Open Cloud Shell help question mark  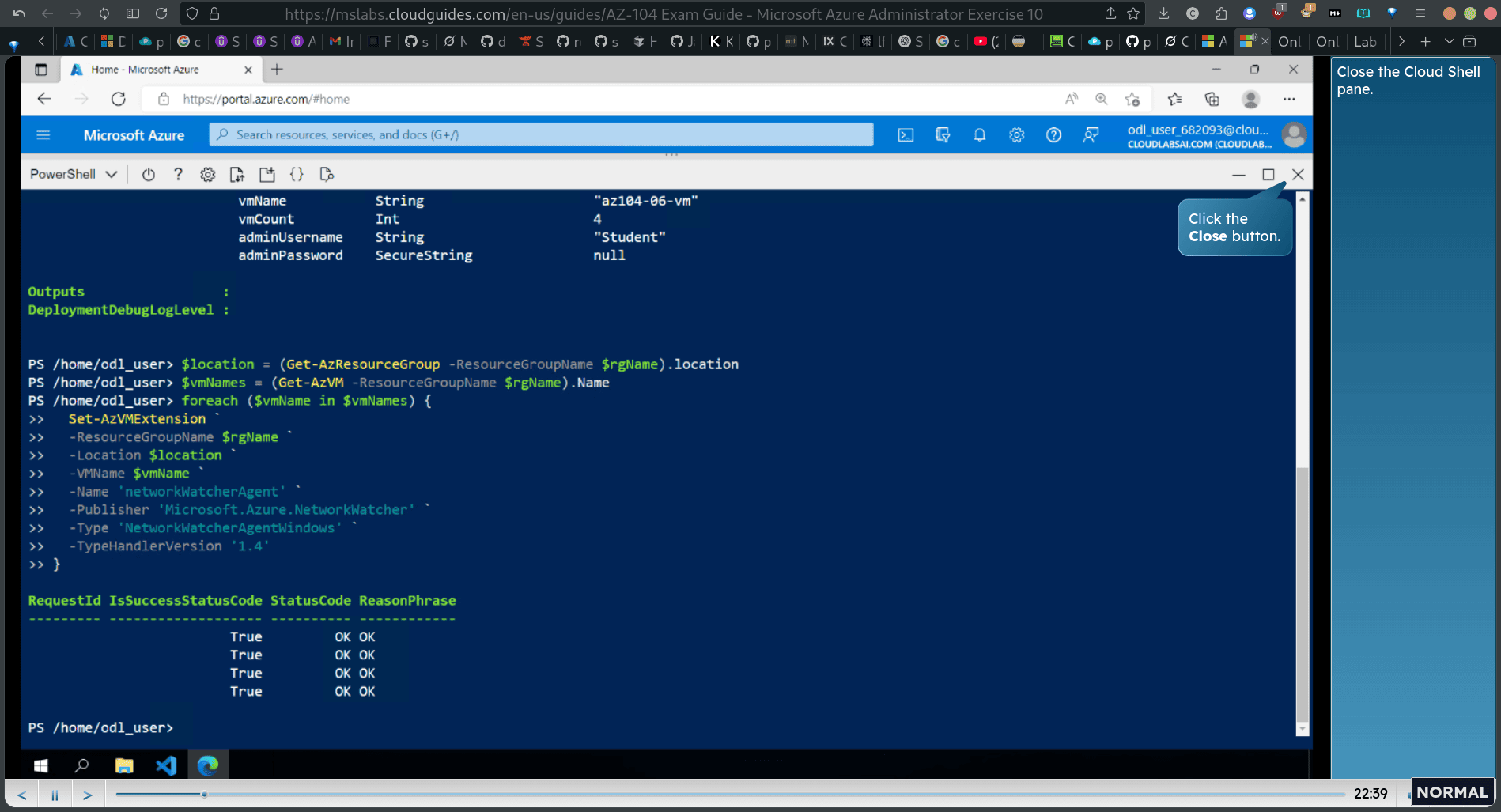178,174
